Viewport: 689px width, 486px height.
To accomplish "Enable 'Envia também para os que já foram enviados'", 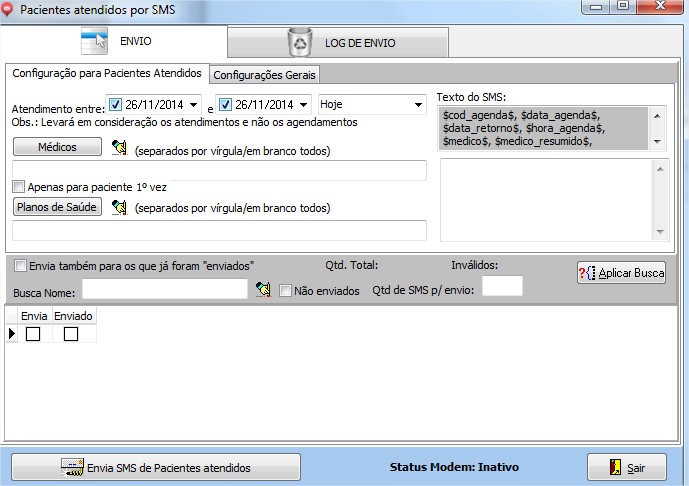I will (x=21, y=266).
